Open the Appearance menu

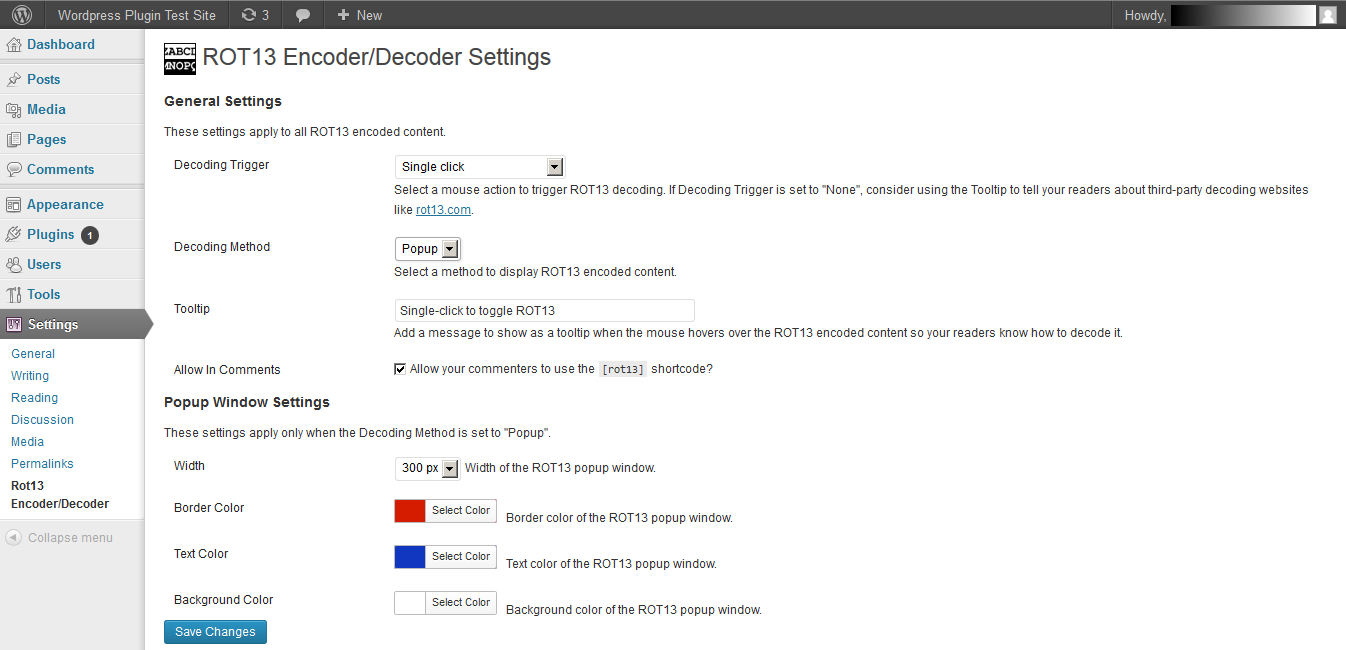click(x=65, y=204)
